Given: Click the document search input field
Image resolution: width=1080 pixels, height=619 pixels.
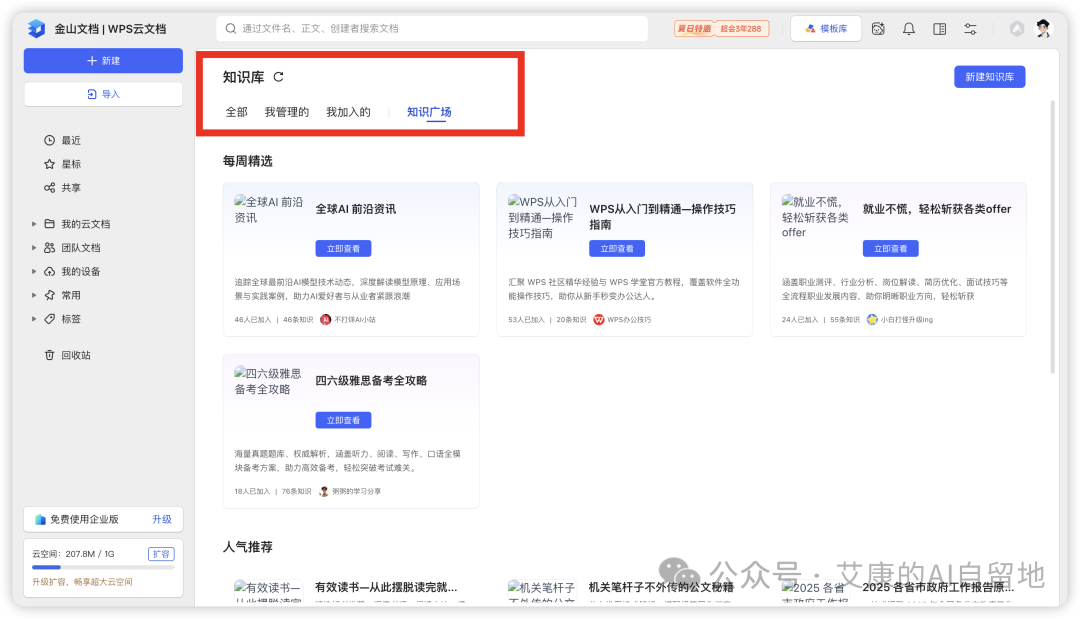Looking at the screenshot, I should tap(430, 28).
